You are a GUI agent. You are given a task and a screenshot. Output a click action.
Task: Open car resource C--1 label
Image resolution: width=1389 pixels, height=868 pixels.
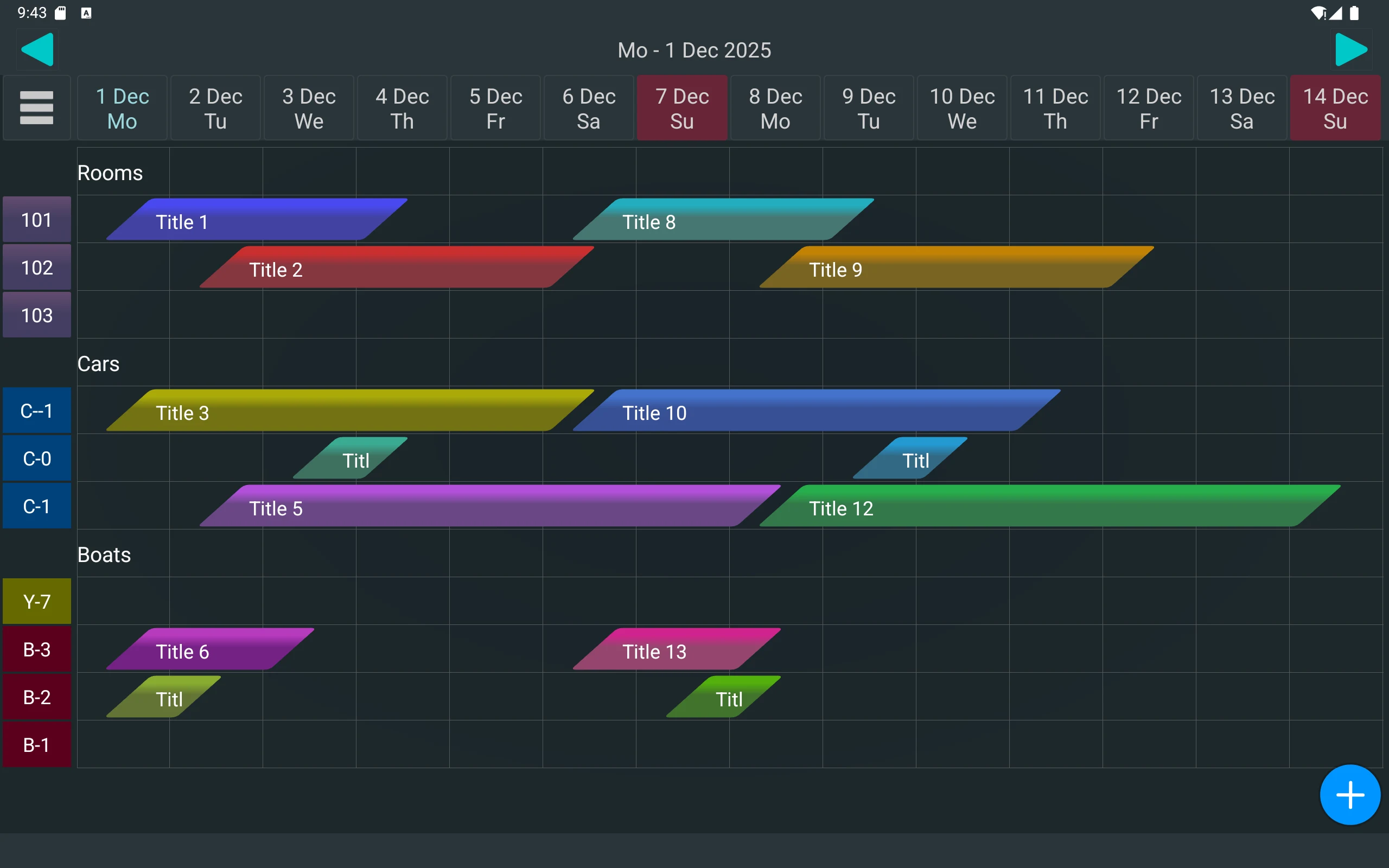click(37, 411)
